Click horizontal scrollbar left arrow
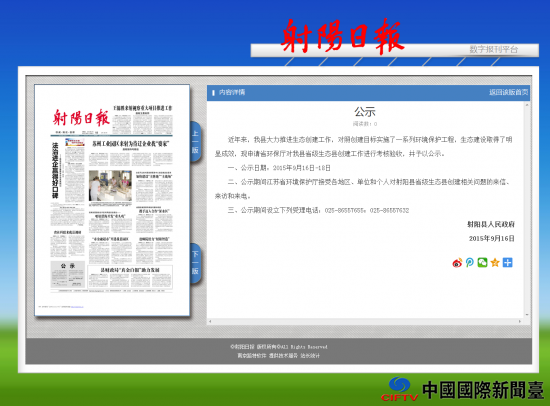The width and height of the screenshot is (550, 406). pos(210,321)
